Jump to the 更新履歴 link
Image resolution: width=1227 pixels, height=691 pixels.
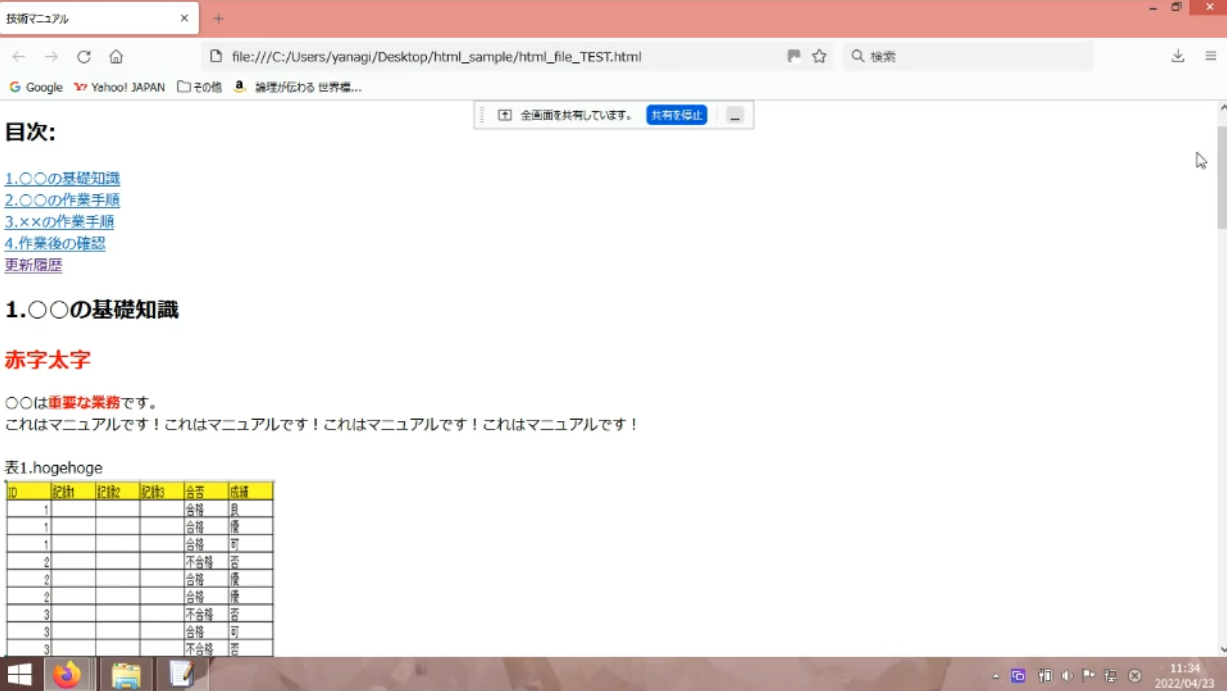[33, 265]
